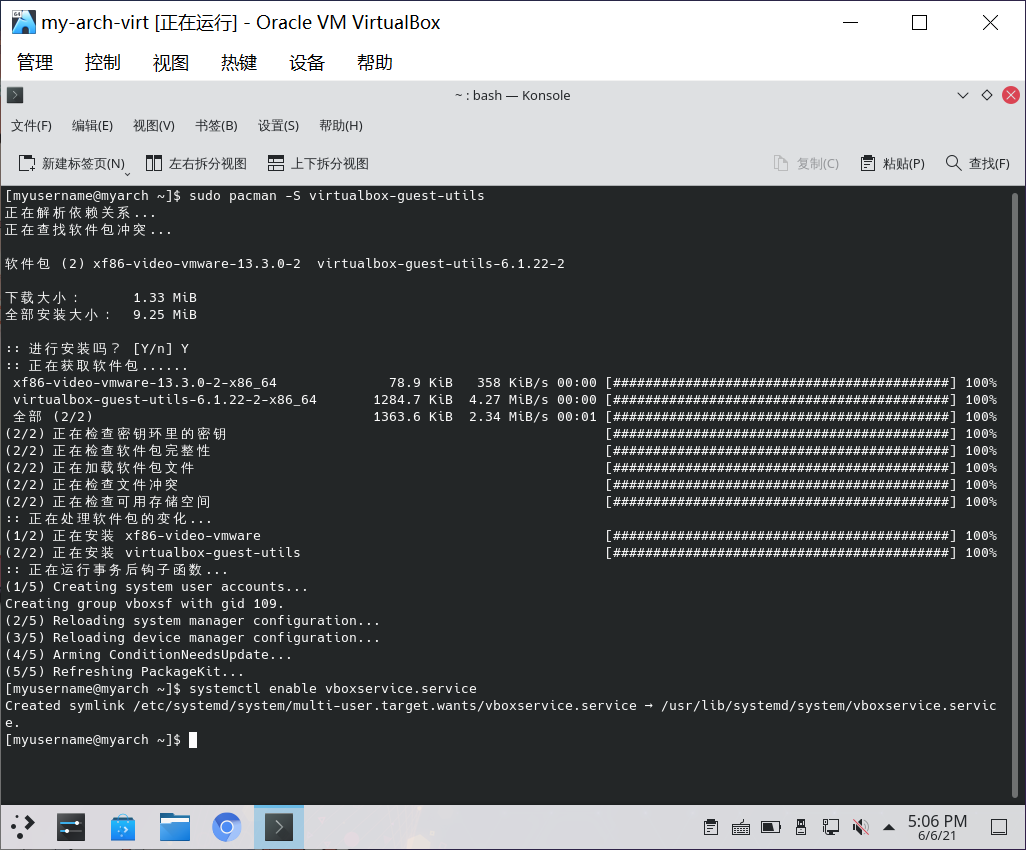Unmute audio via the muted speaker icon
The width and height of the screenshot is (1026, 850).
(x=860, y=827)
